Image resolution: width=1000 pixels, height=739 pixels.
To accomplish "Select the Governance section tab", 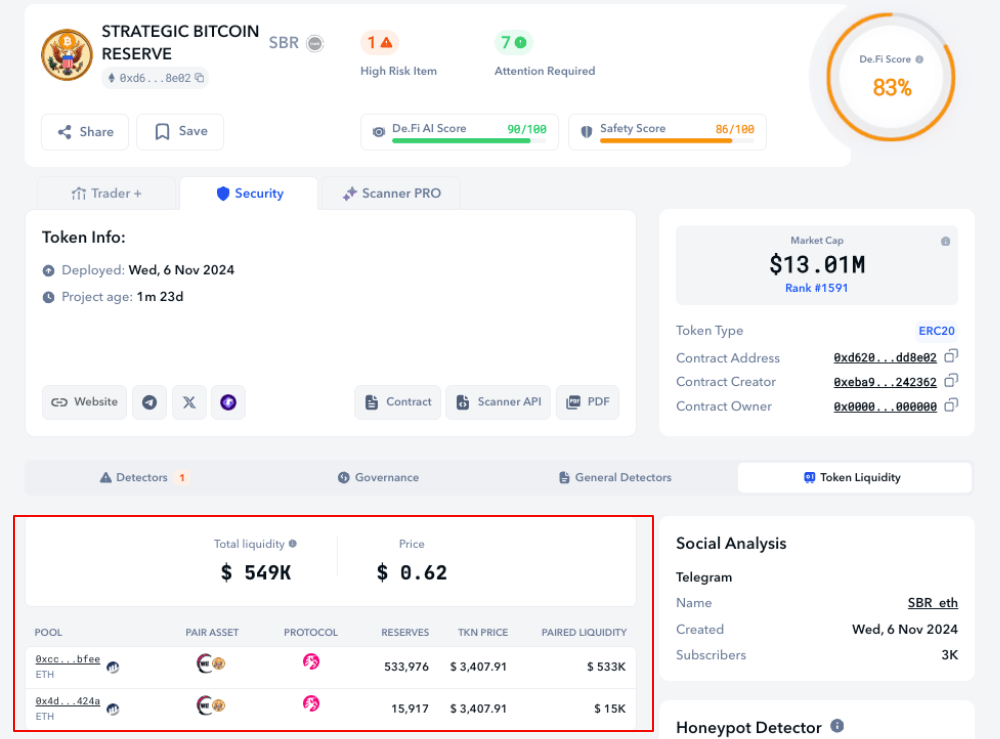I will tap(378, 478).
